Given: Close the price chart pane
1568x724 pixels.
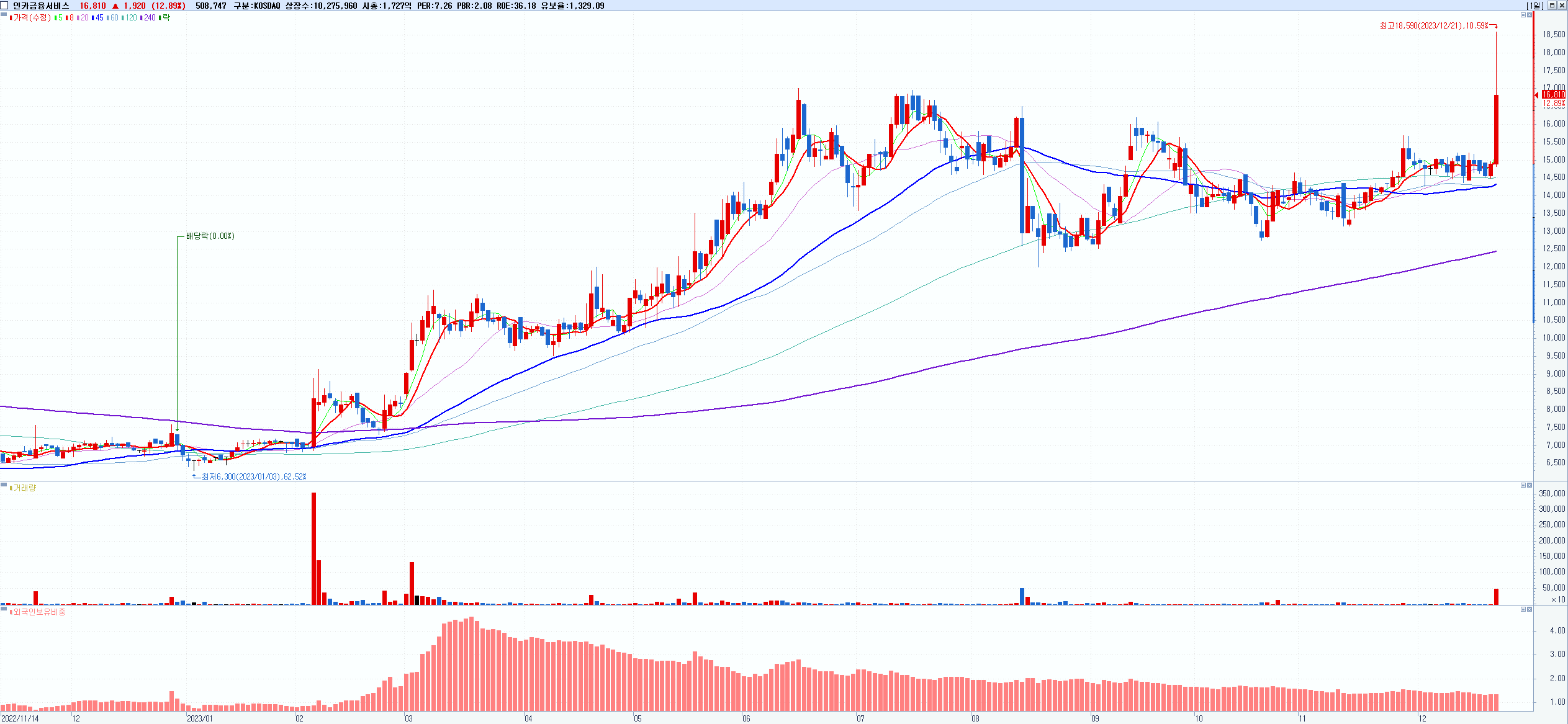Looking at the screenshot, I should pos(1530,15).
